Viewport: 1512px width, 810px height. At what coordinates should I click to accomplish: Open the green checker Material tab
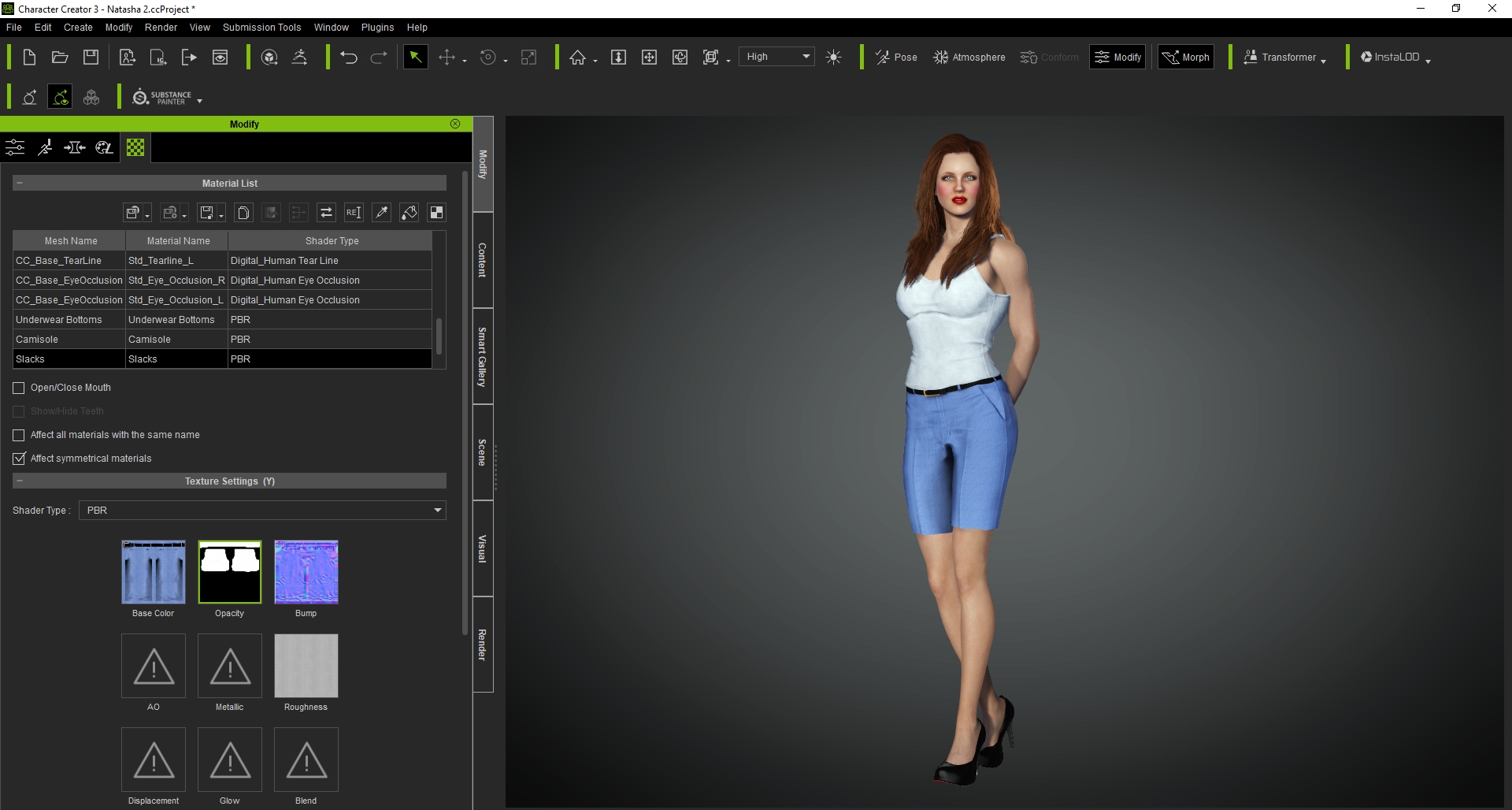click(x=135, y=147)
